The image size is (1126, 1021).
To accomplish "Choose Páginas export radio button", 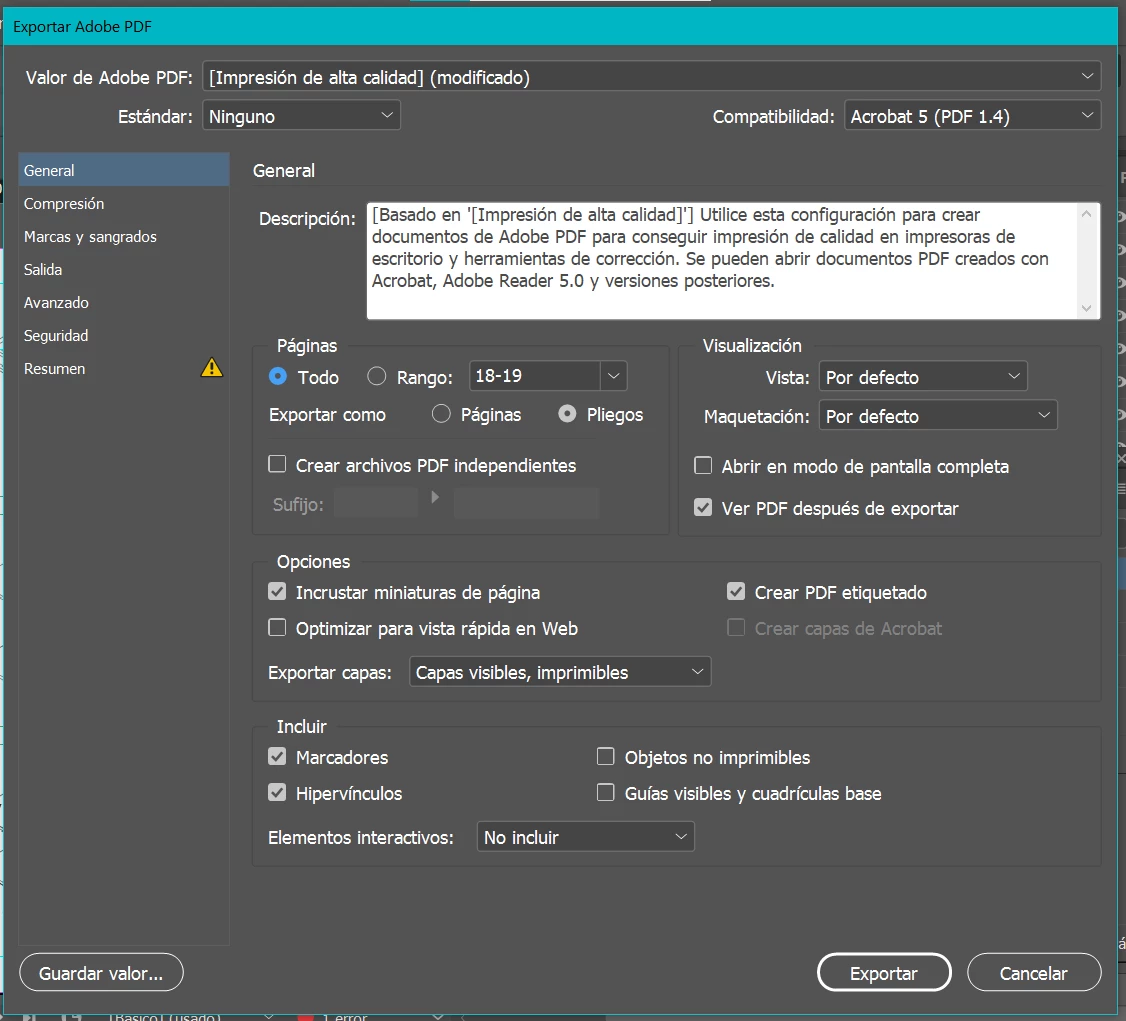I will coord(441,414).
